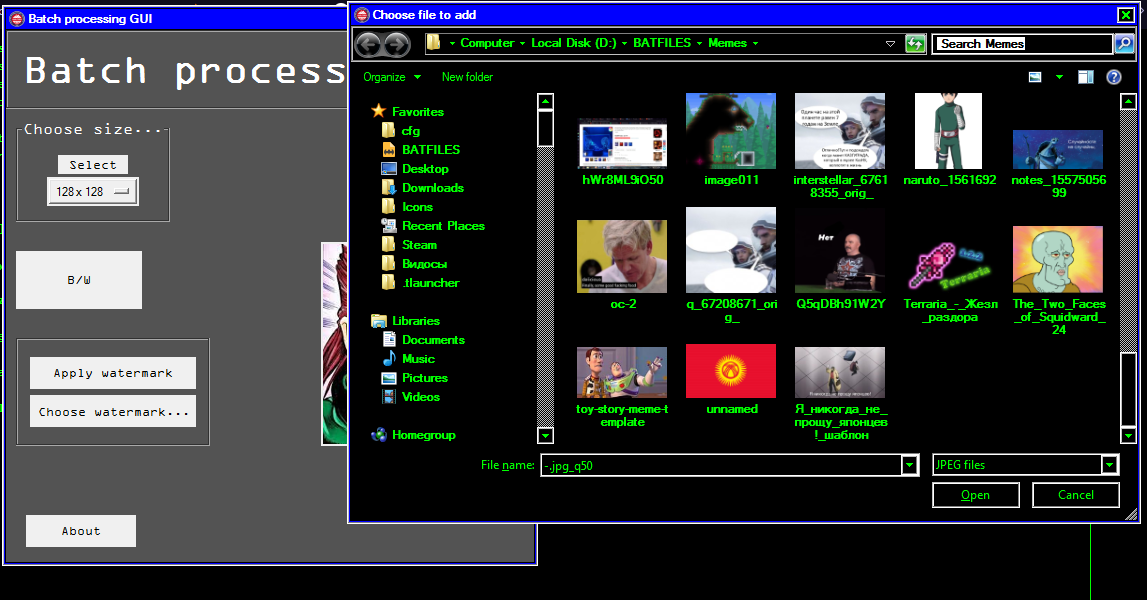Click Local Disk (D:) in address path
Viewport: 1147px width, 600px height.
pos(574,43)
